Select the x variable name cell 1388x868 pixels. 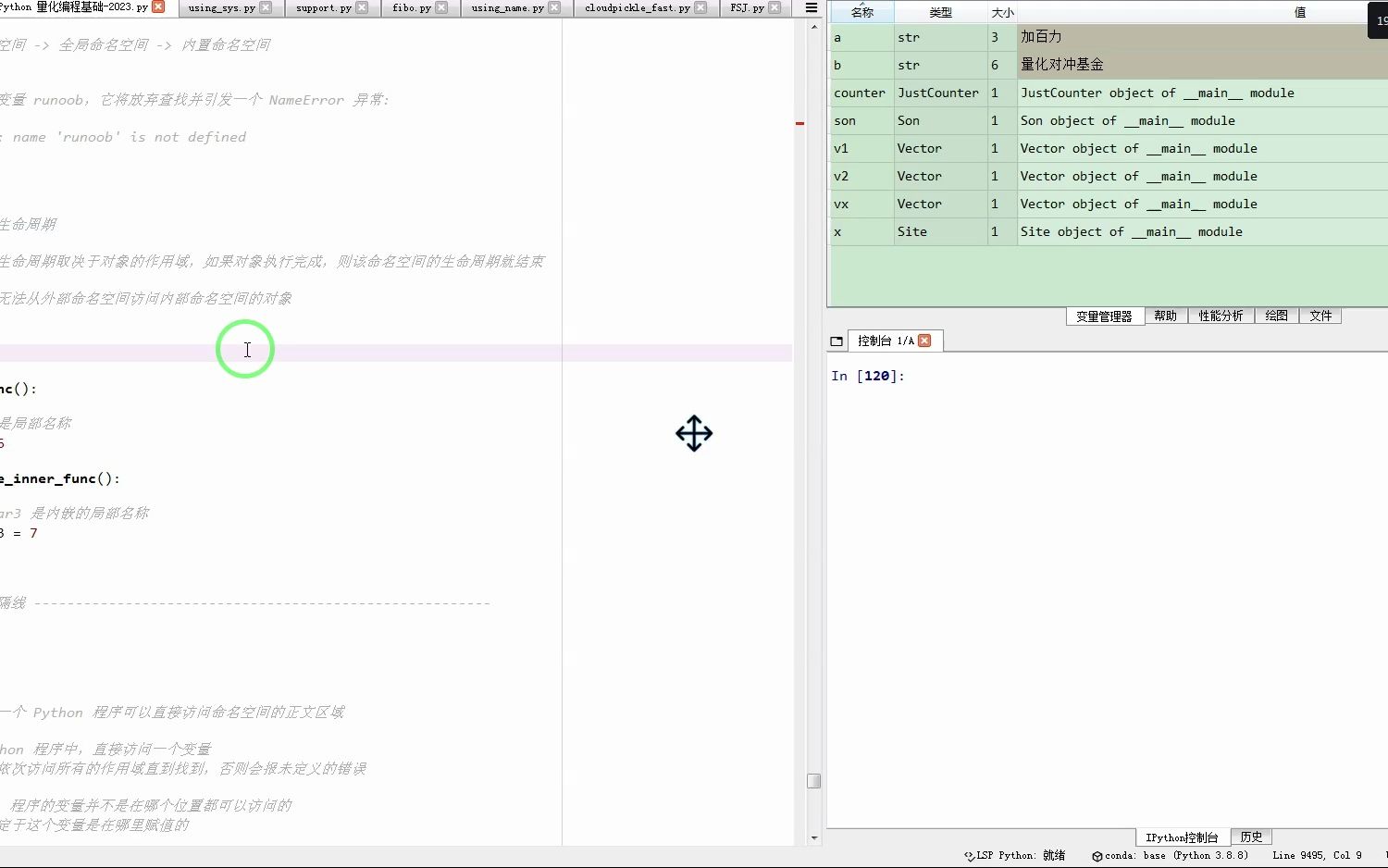(861, 231)
